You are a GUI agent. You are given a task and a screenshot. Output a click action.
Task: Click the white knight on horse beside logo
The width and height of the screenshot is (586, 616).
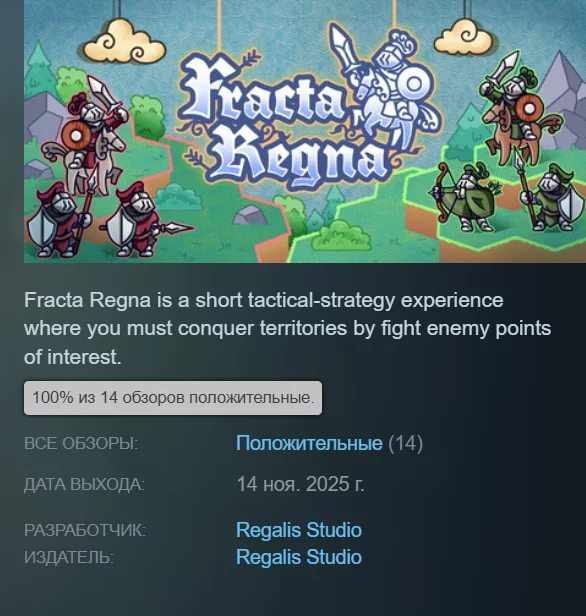click(389, 82)
